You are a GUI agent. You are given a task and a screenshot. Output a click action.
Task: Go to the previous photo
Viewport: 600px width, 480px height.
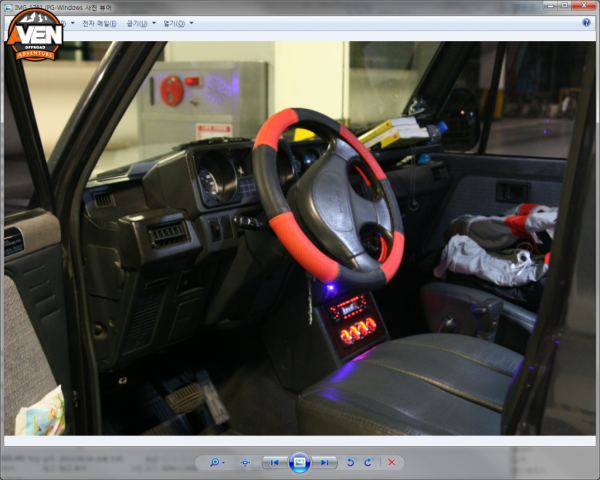pos(274,462)
